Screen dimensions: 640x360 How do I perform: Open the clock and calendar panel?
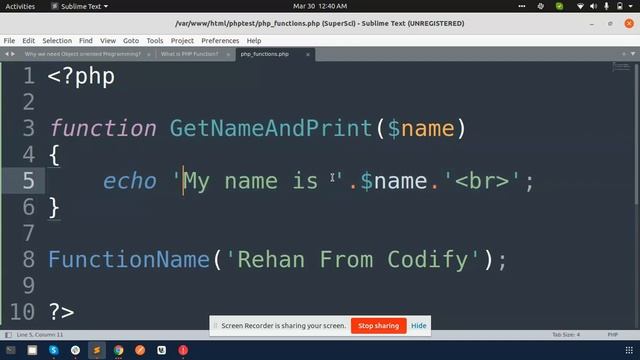click(320, 6)
